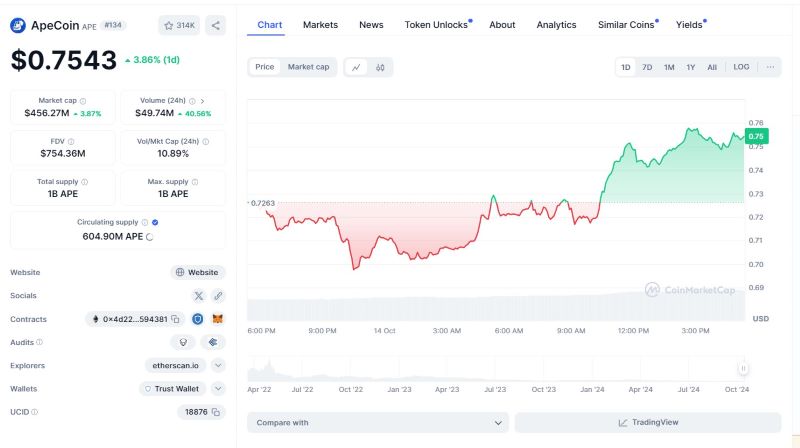The height and width of the screenshot is (448, 800).
Task: Click the mini history timeline chart
Action: point(496,368)
